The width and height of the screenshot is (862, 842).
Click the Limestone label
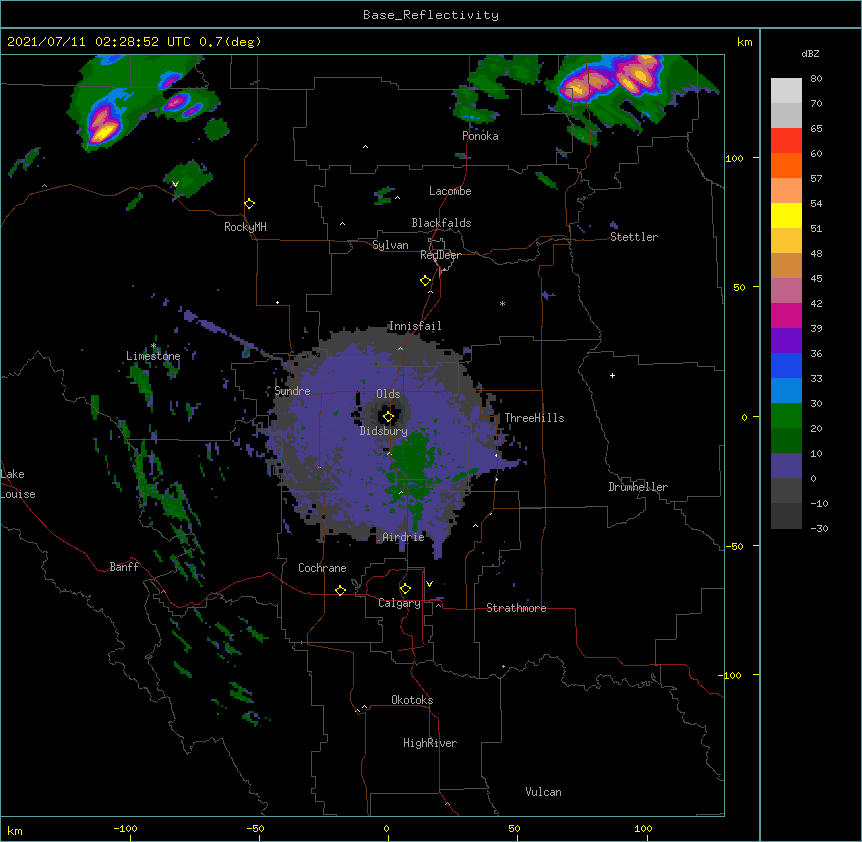153,356
